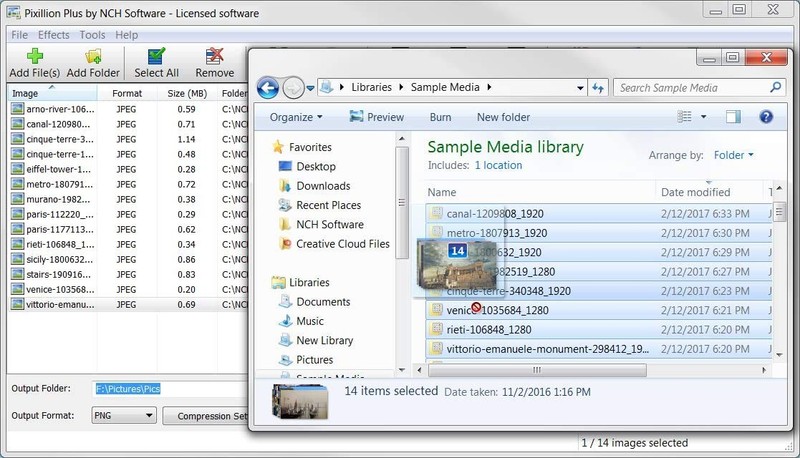Click the search magnifier in Sample Media search
Image resolution: width=800 pixels, height=458 pixels.
pyautogui.click(x=775, y=88)
